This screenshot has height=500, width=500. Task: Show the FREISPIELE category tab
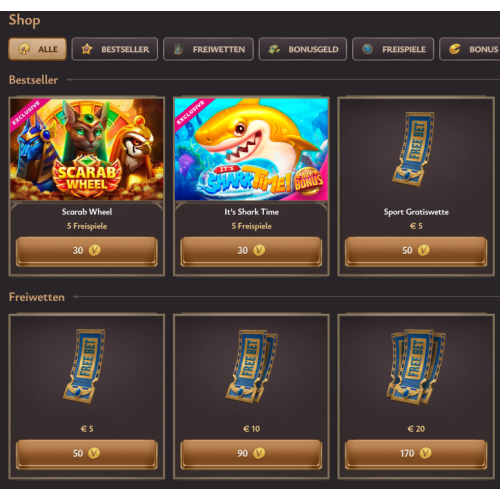point(393,49)
